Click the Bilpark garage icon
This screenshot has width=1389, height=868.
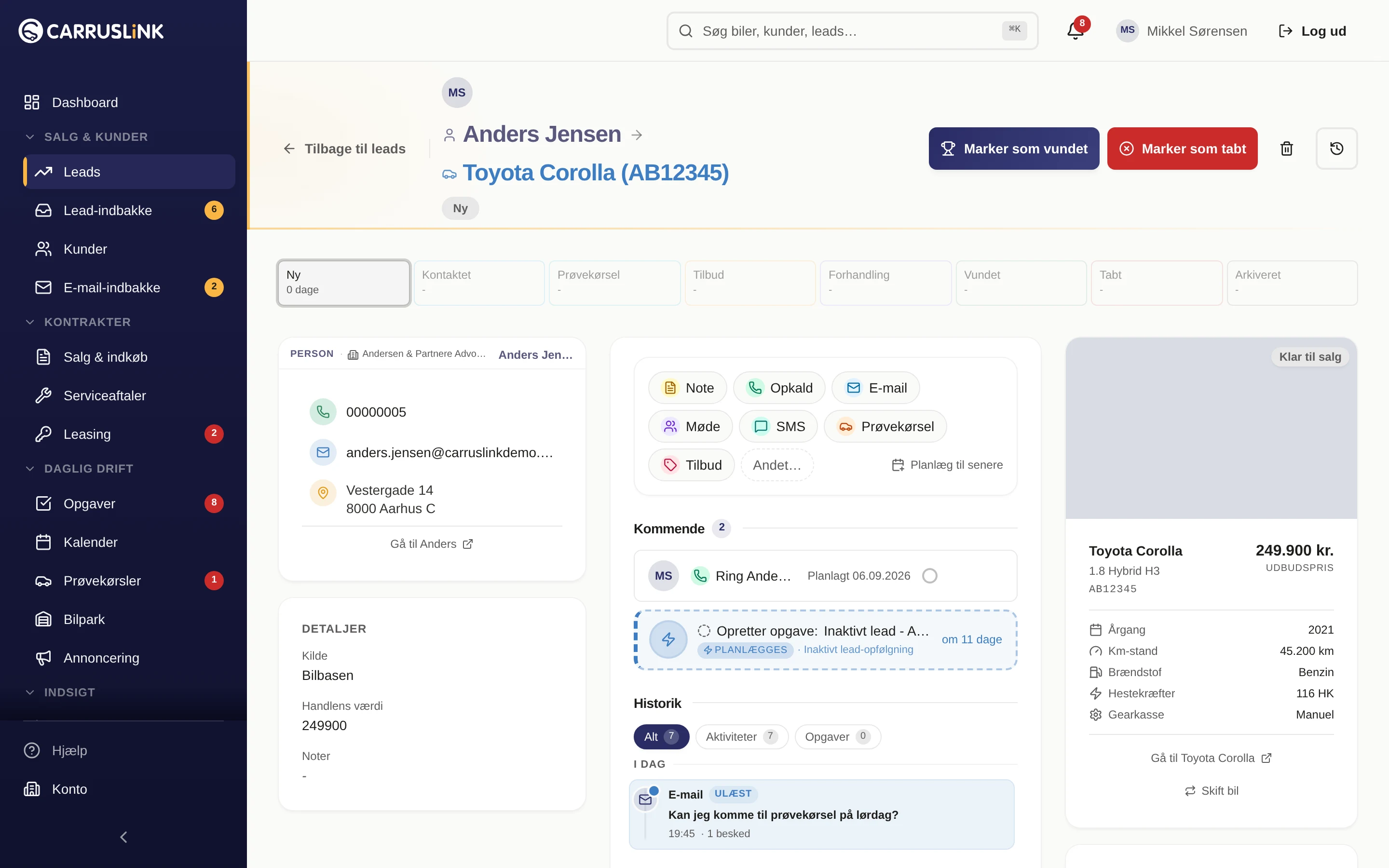(43, 620)
